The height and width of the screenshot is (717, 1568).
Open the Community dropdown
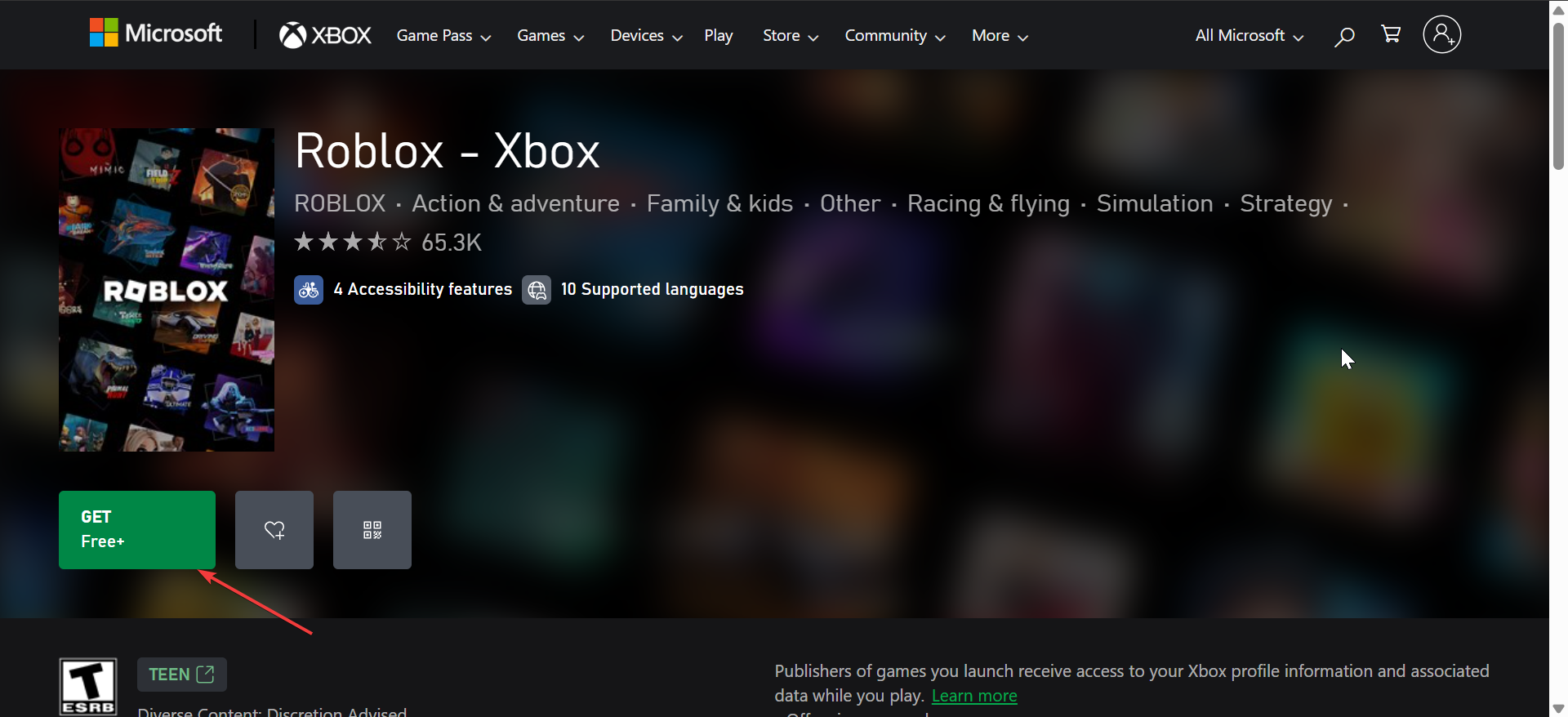tap(895, 36)
